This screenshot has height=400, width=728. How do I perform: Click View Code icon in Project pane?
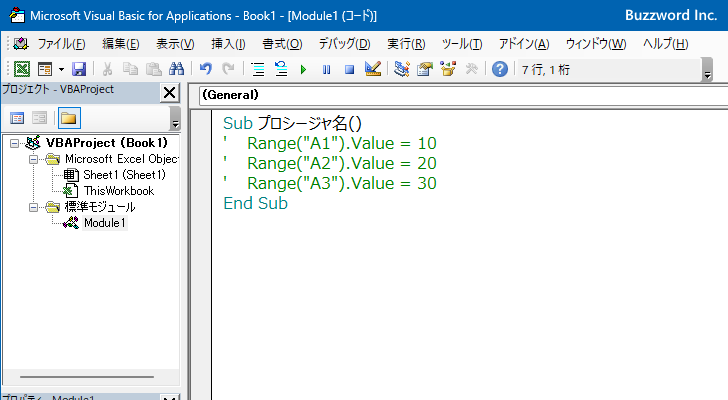point(17,118)
